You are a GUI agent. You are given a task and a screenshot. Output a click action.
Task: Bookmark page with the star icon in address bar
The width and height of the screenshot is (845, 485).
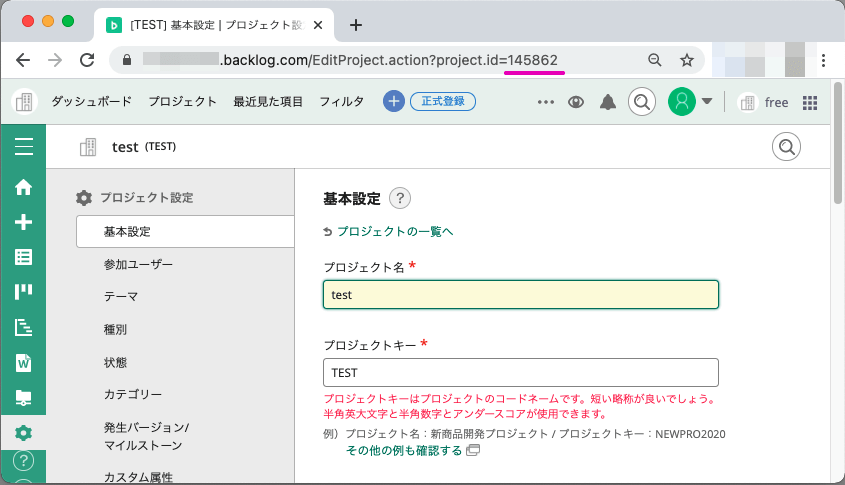click(687, 60)
